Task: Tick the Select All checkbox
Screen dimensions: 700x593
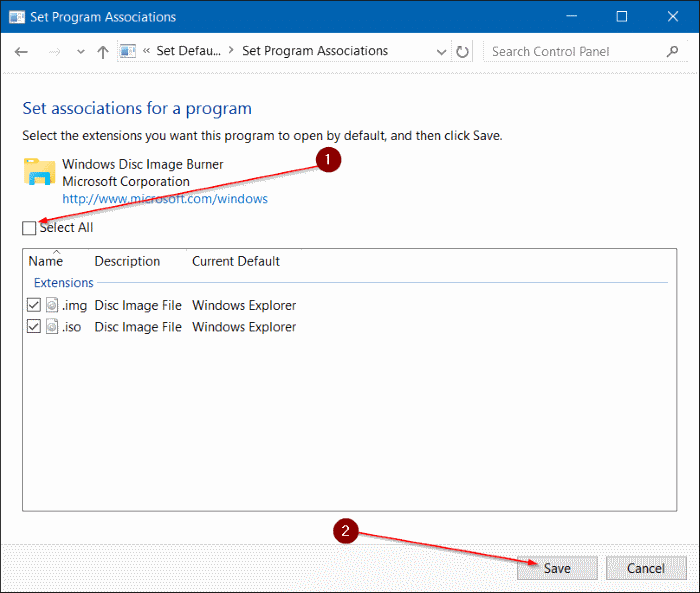Action: [x=29, y=228]
